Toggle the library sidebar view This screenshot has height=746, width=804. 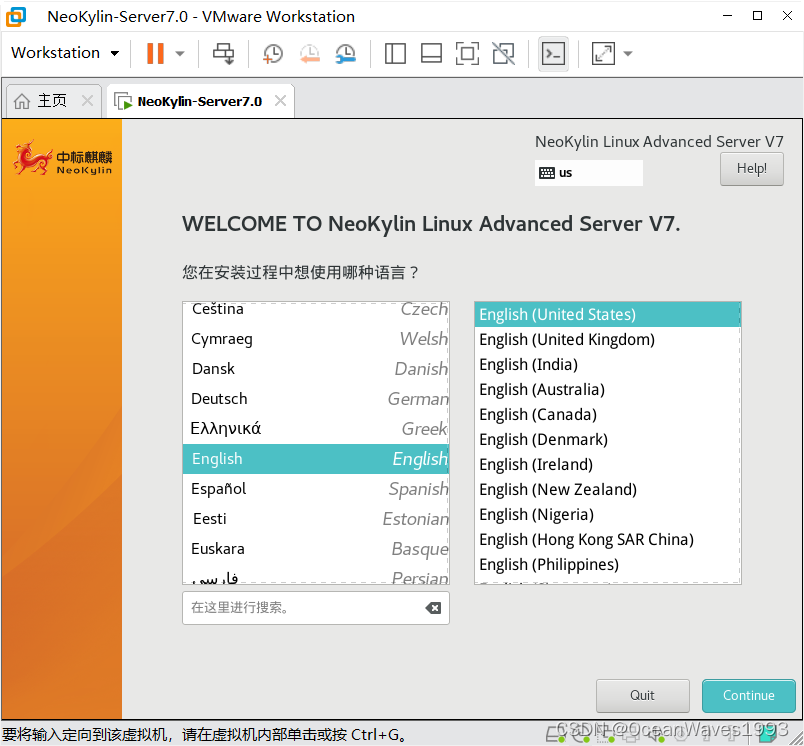(395, 53)
